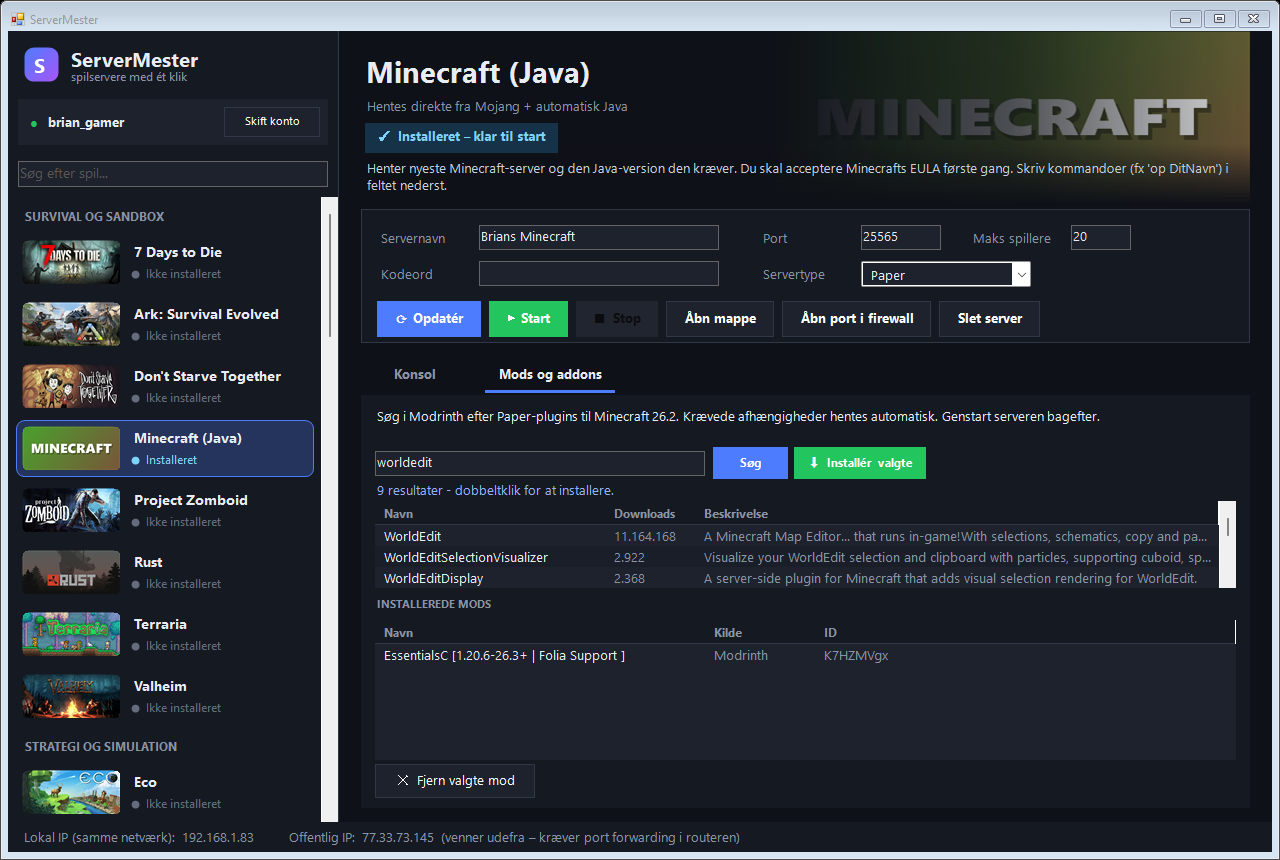Click the Modrinth source cell
The image size is (1280, 860).
(741, 656)
